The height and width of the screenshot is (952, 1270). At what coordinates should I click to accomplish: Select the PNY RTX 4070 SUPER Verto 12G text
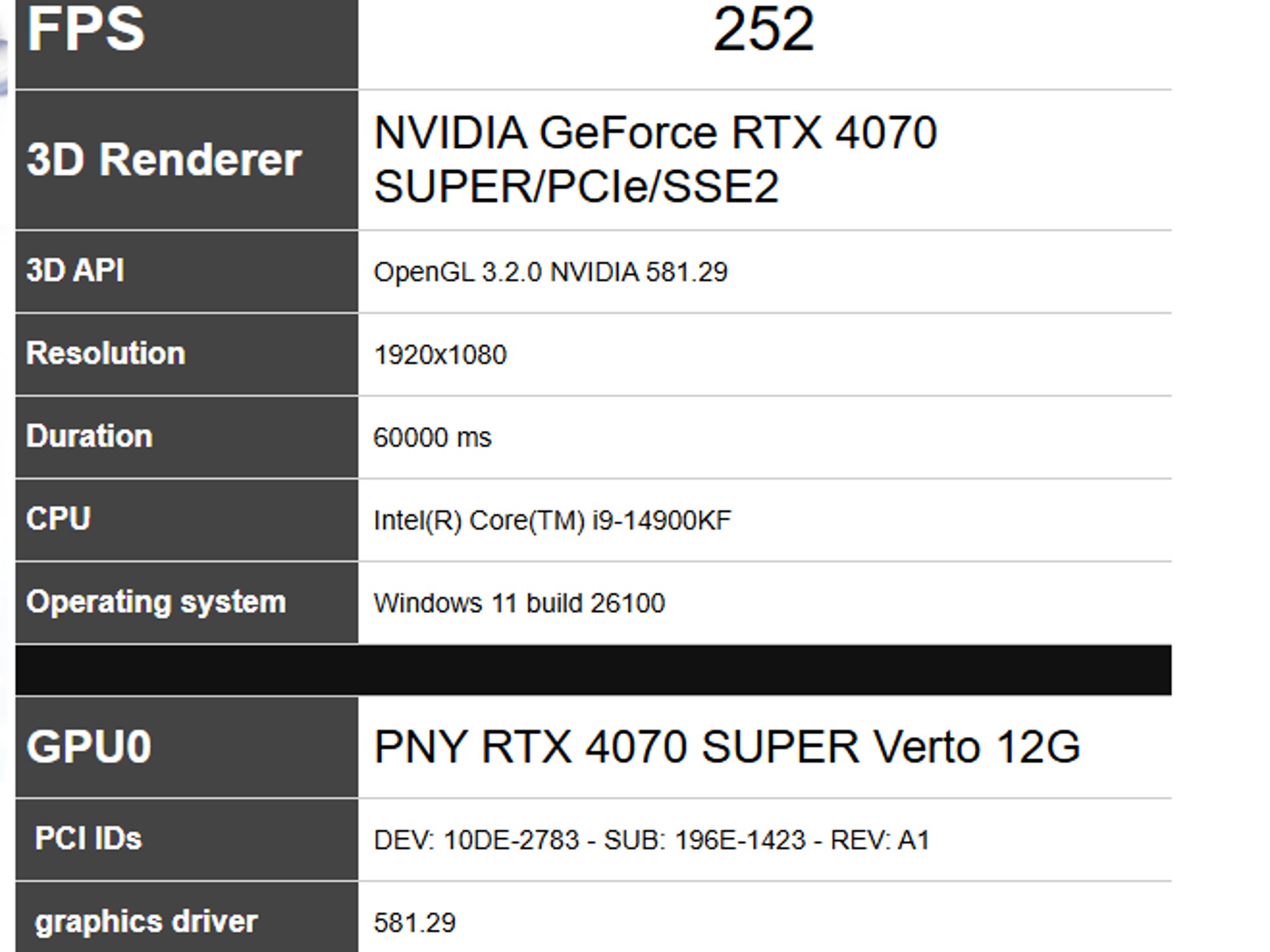(727, 746)
